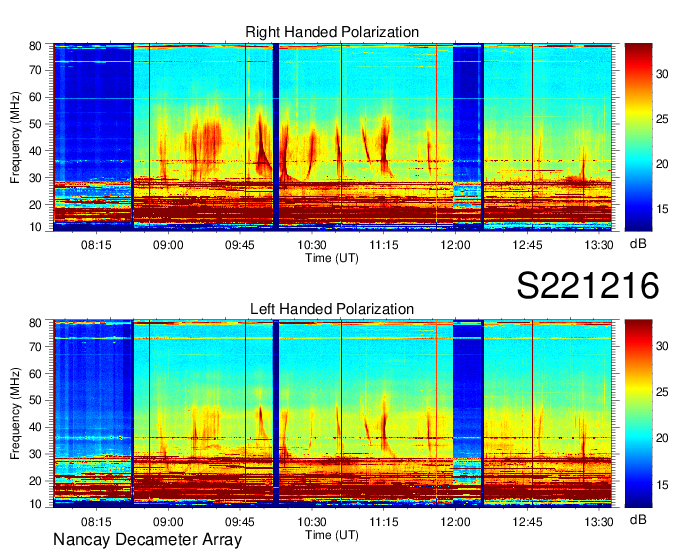Click the 50 MHz tick of Left Handed plot
Viewport: 680px width, 552px height.
(x=35, y=401)
